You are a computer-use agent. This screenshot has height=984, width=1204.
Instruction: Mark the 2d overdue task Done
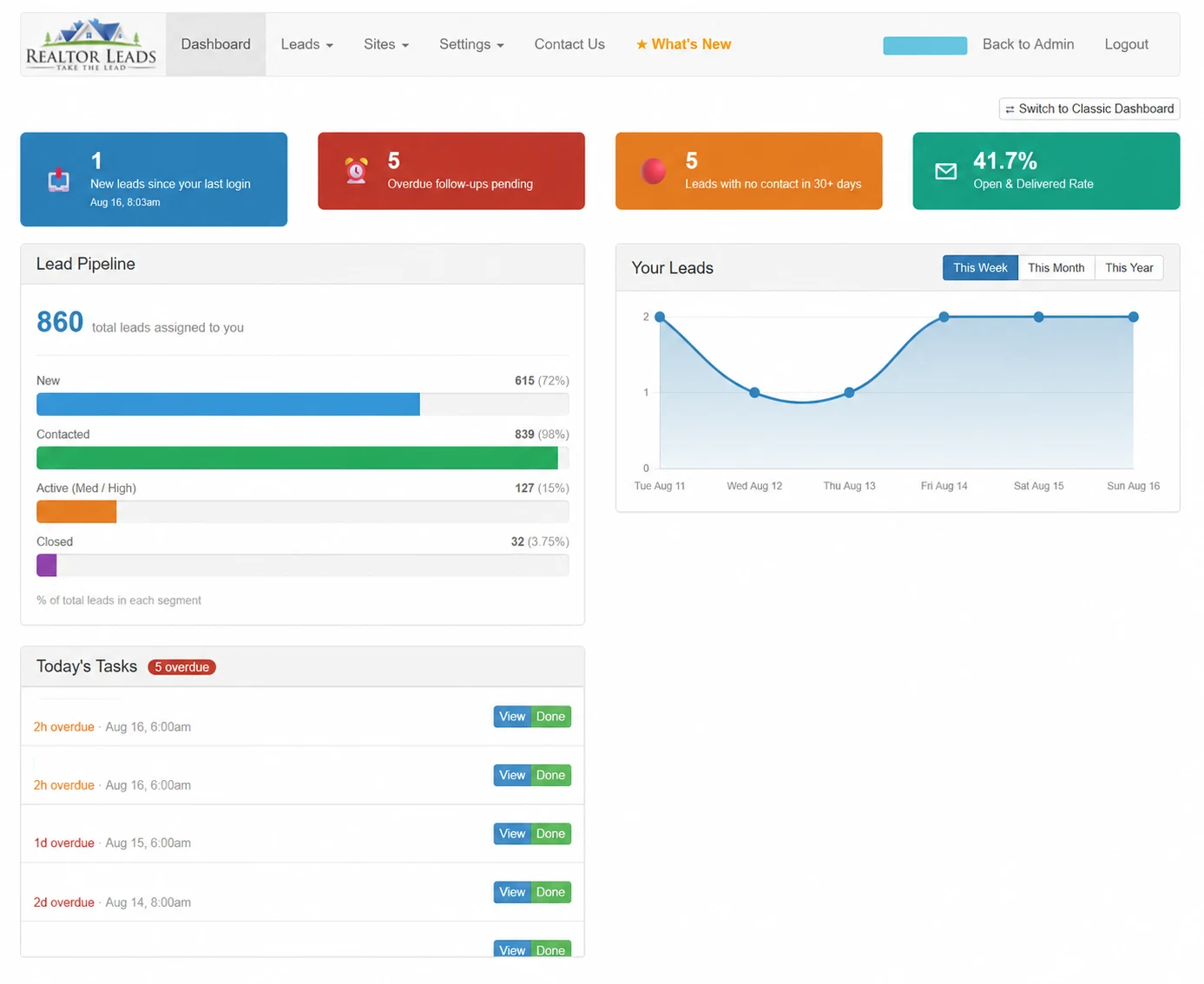click(x=550, y=892)
